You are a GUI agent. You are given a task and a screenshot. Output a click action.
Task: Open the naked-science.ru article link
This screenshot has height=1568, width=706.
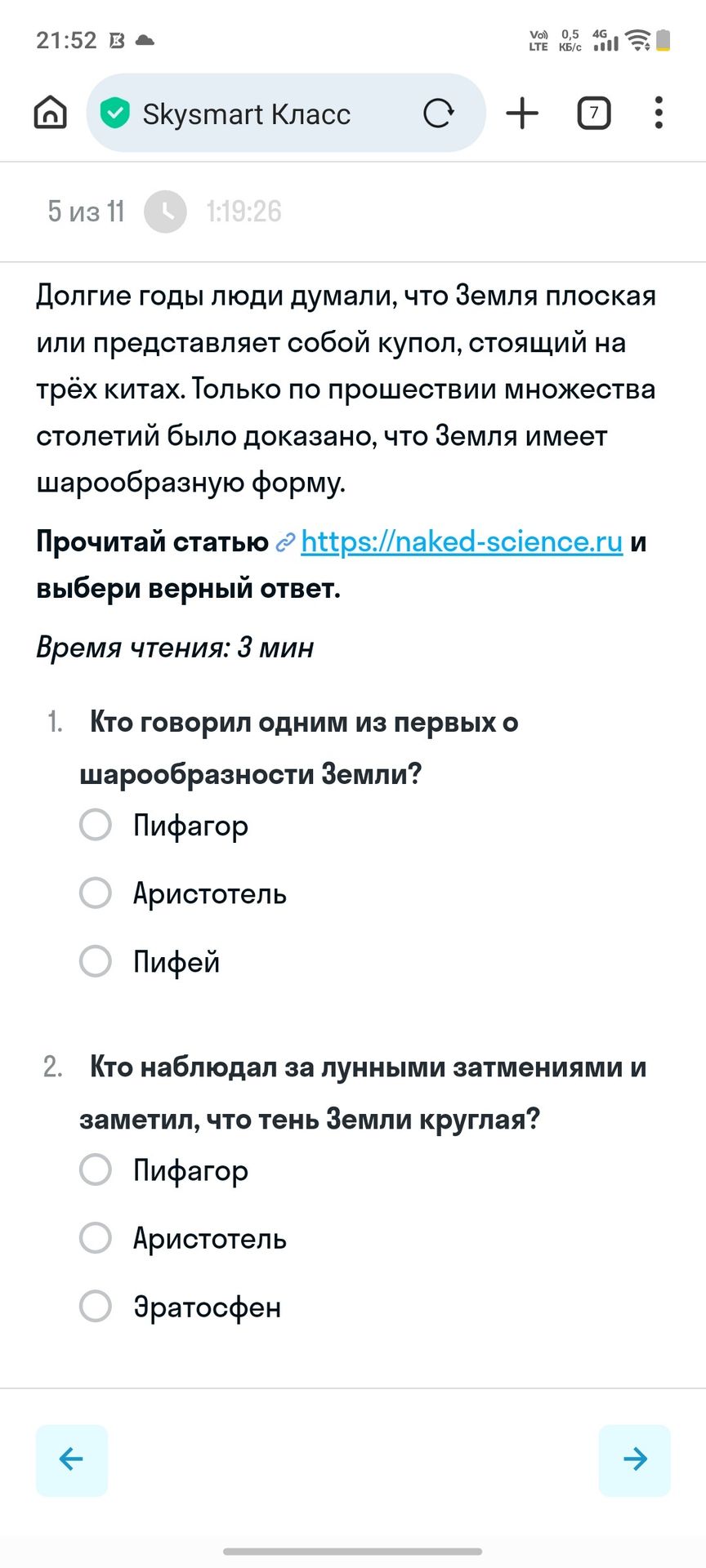click(x=462, y=541)
